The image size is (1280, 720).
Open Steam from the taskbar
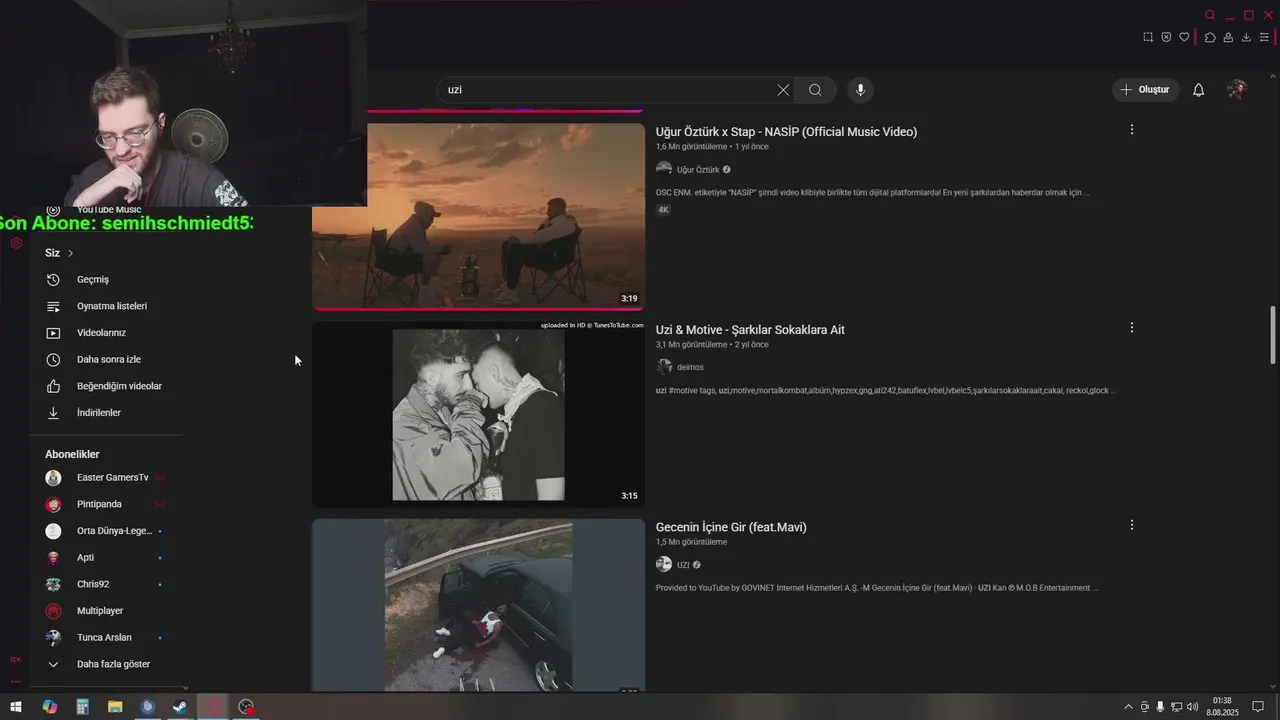point(180,707)
